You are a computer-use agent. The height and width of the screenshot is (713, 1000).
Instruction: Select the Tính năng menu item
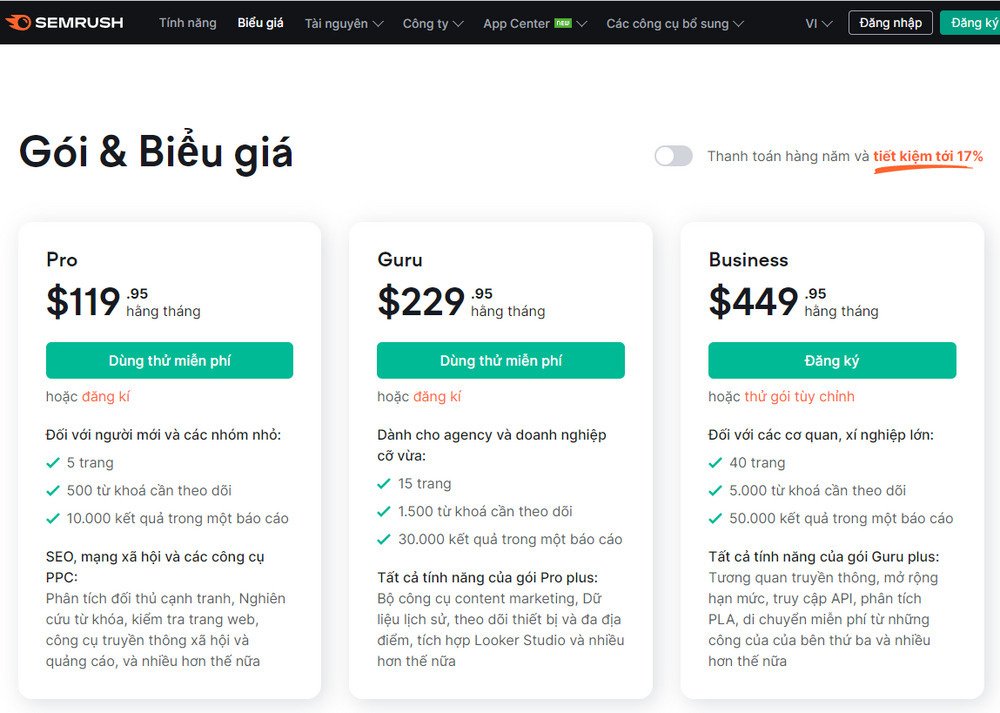click(187, 22)
